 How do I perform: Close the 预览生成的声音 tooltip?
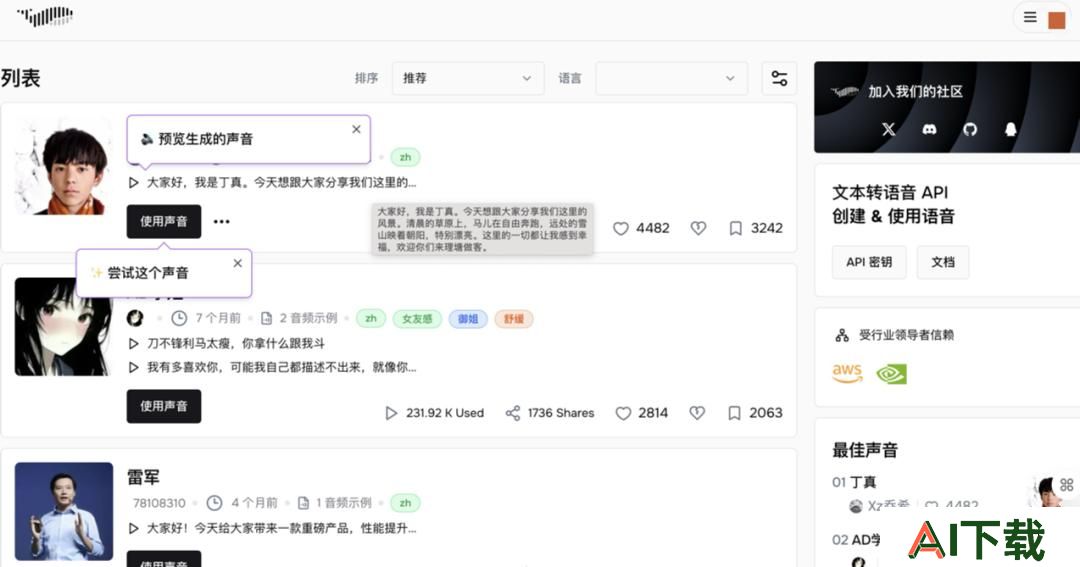click(x=356, y=130)
